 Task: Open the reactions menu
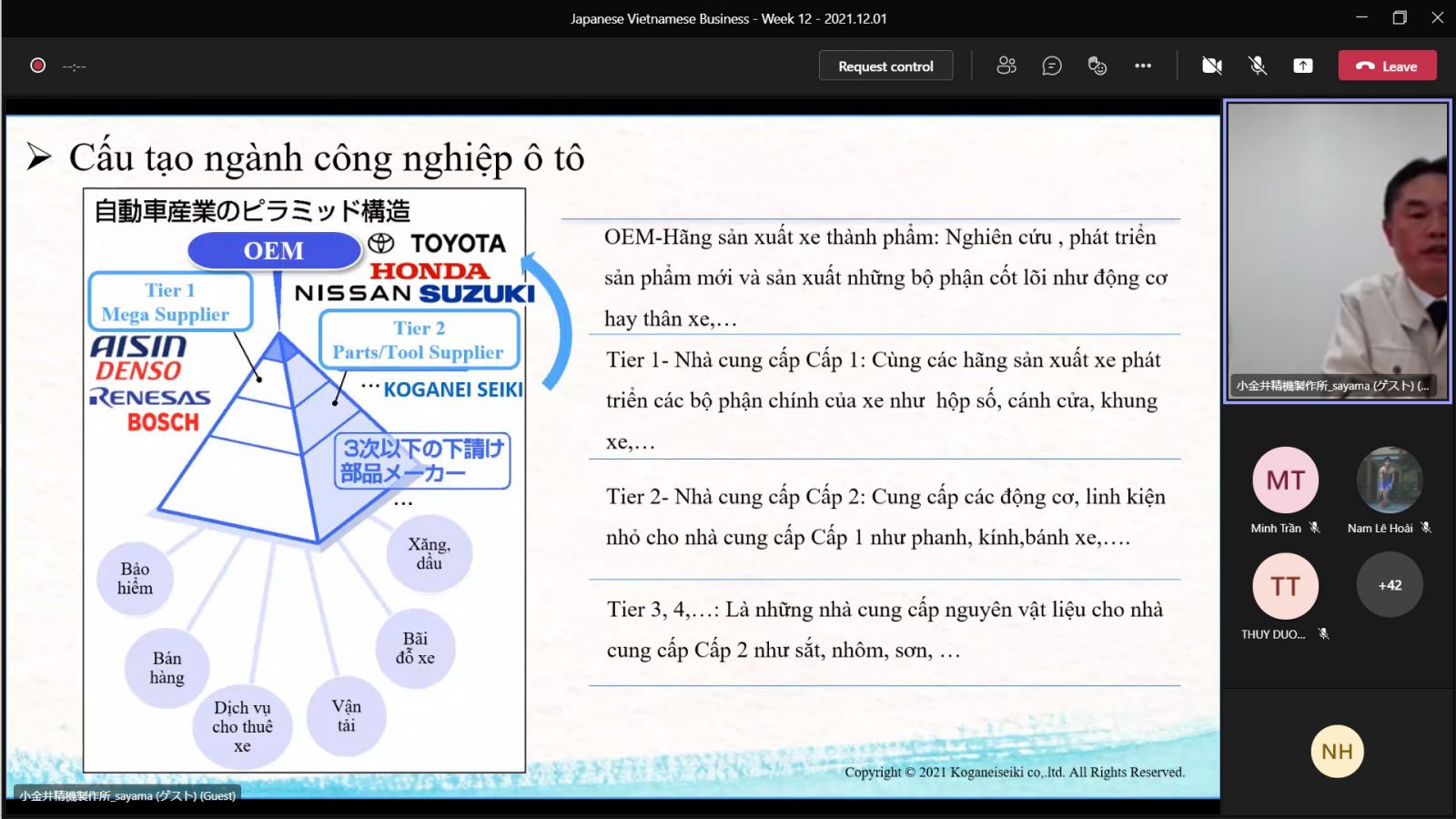(1097, 66)
